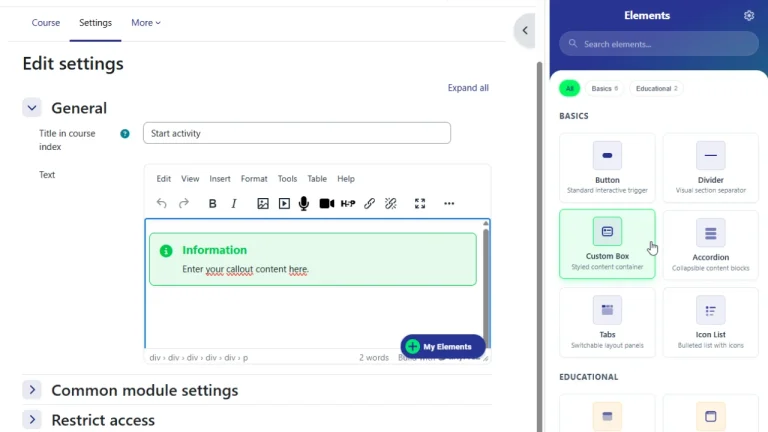Open the editor Edit menu
The width and height of the screenshot is (768, 432).
pyautogui.click(x=164, y=179)
